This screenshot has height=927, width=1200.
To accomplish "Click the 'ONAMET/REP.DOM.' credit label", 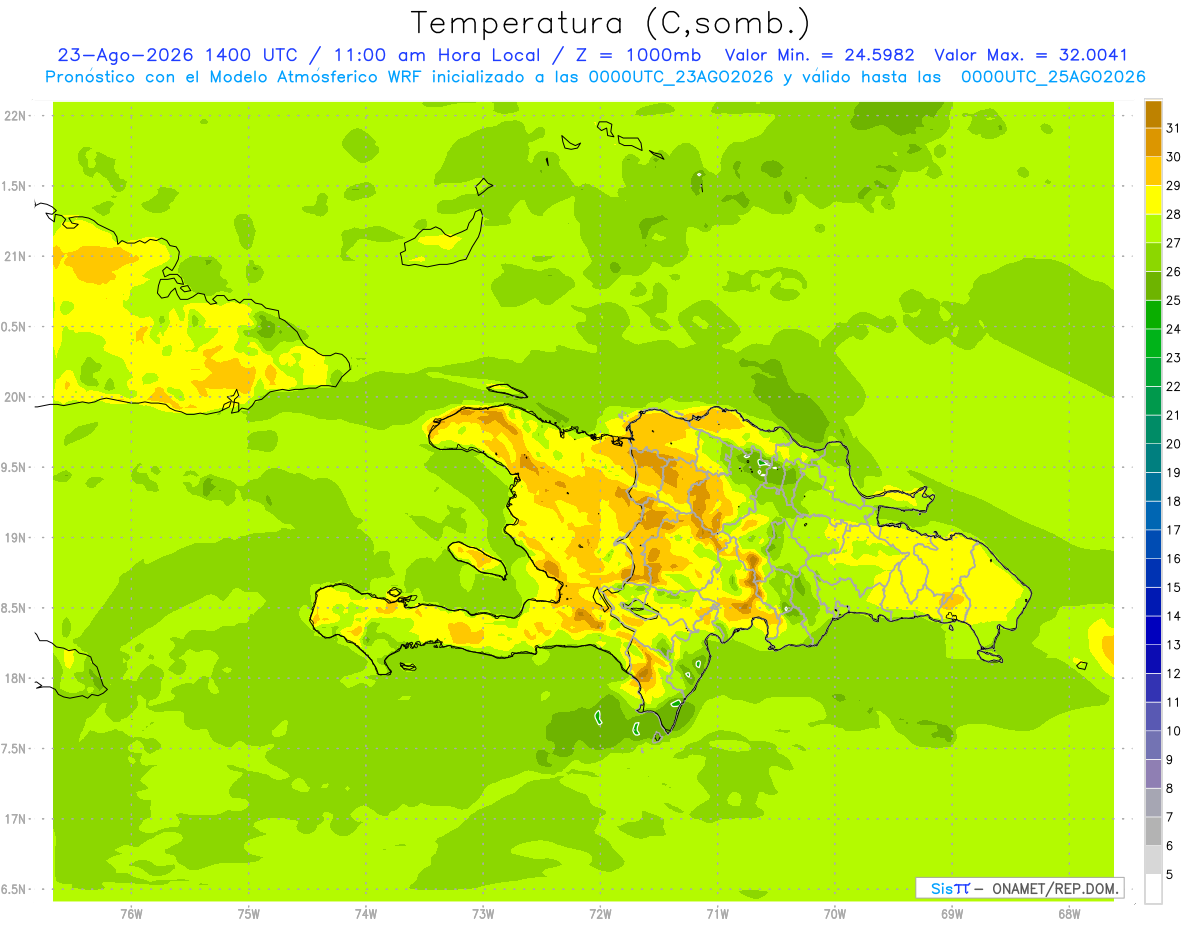I will [x=1055, y=888].
